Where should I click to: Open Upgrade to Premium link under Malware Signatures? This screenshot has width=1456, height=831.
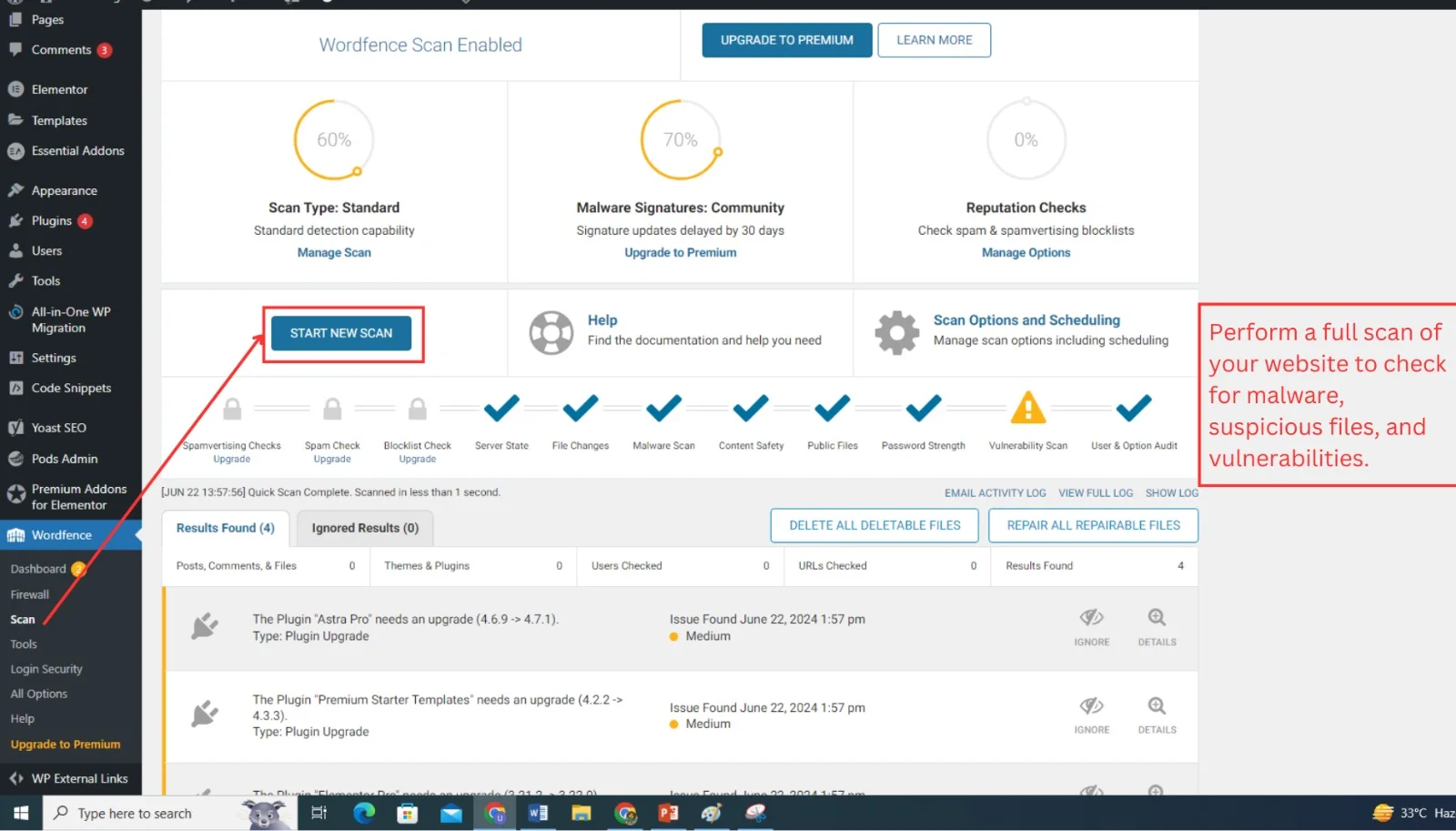681,253
